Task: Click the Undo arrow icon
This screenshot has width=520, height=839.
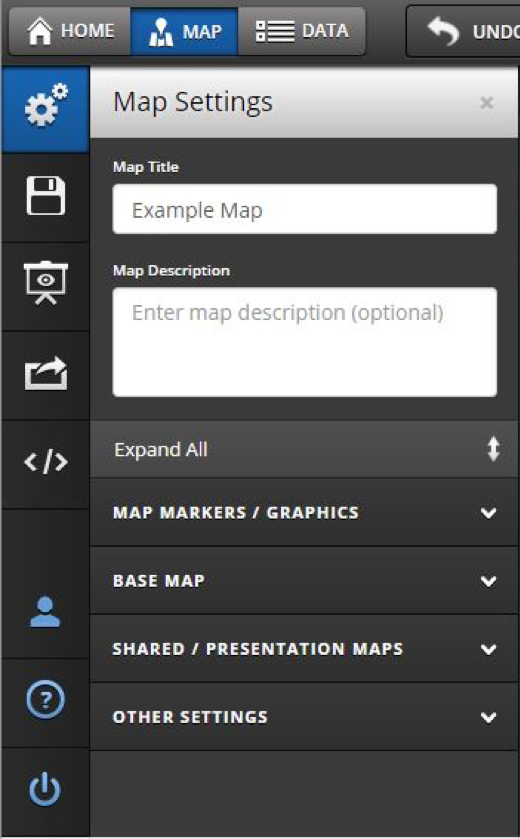Action: click(443, 31)
